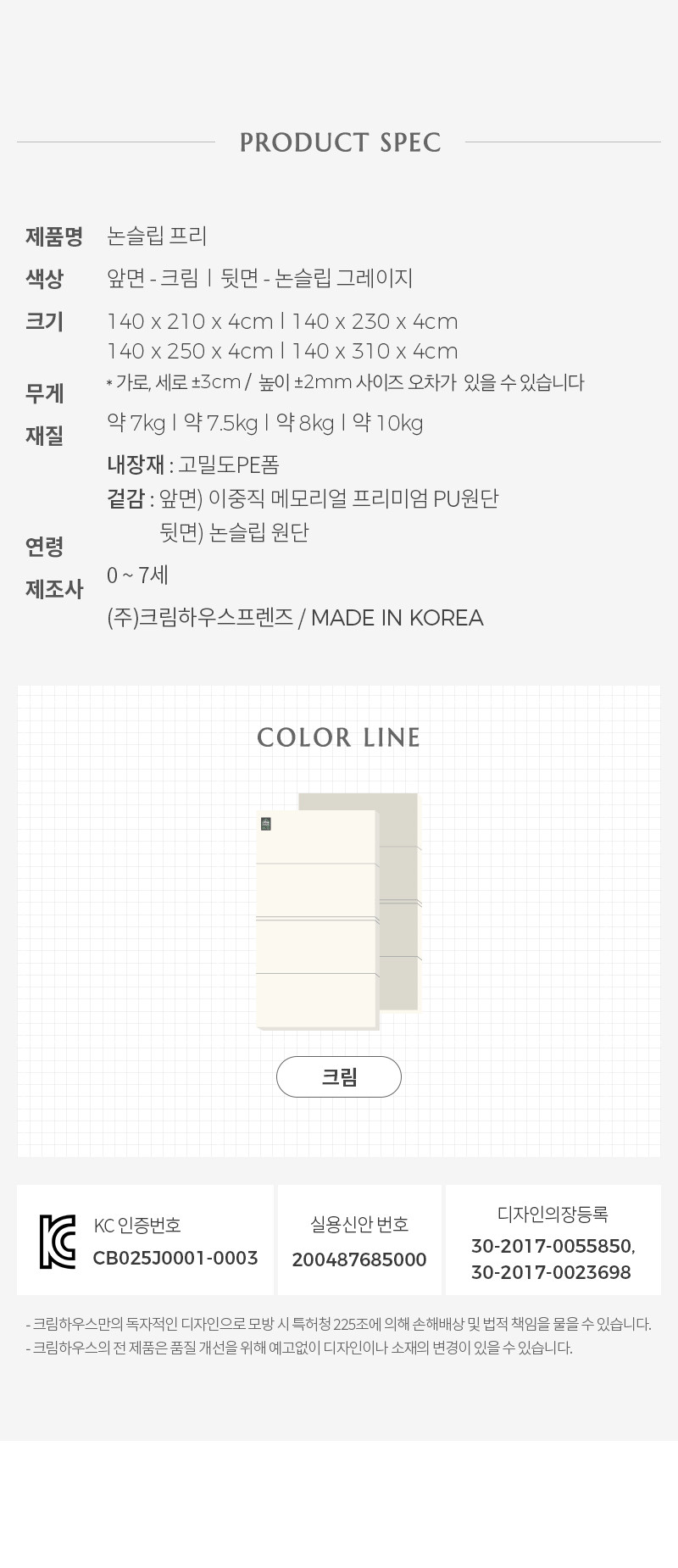Click the MADE IN KOREA manufacturer text
The image size is (678, 1568).
397,618
